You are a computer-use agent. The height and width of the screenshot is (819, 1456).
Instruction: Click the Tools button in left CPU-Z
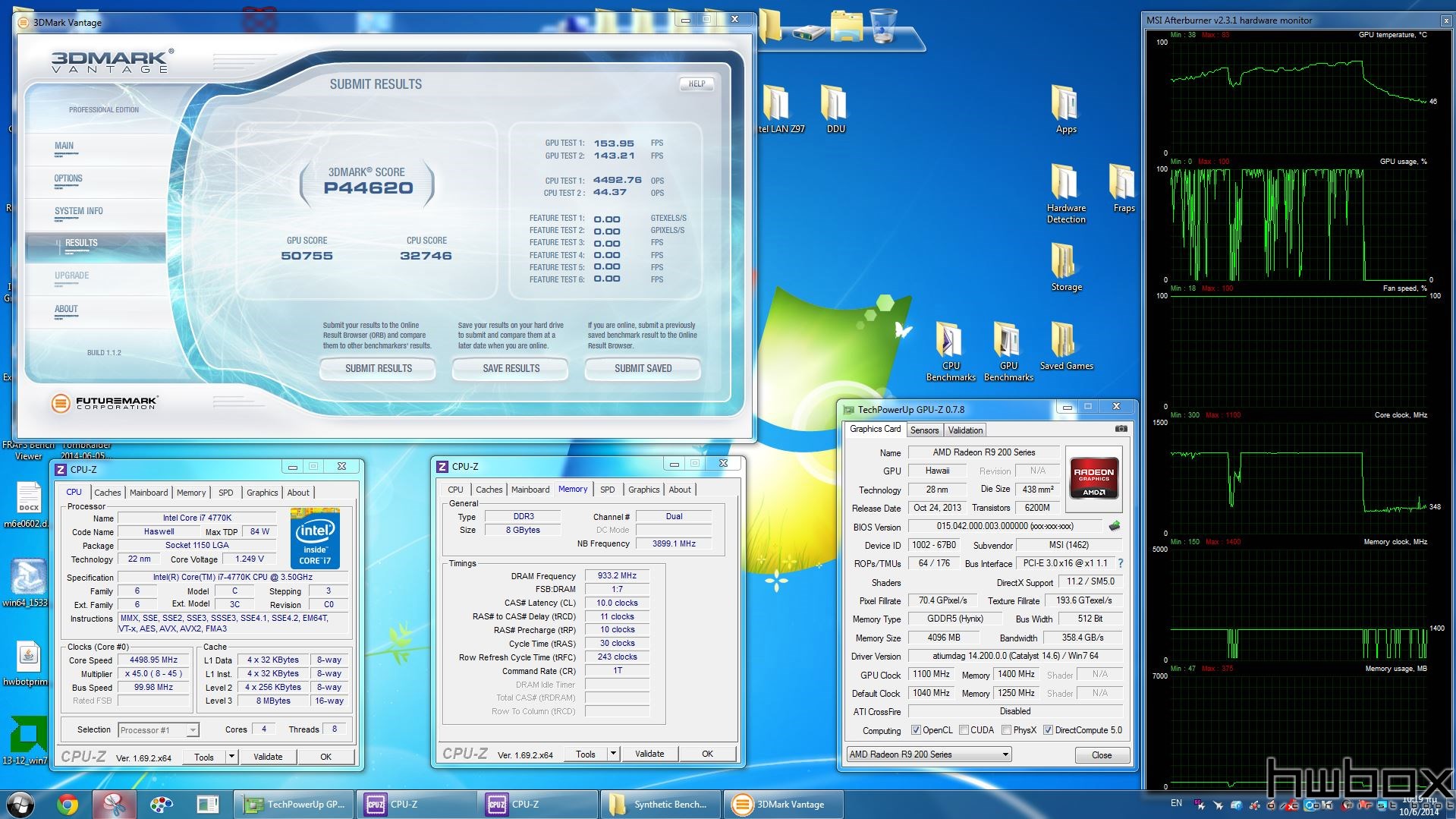[204, 757]
